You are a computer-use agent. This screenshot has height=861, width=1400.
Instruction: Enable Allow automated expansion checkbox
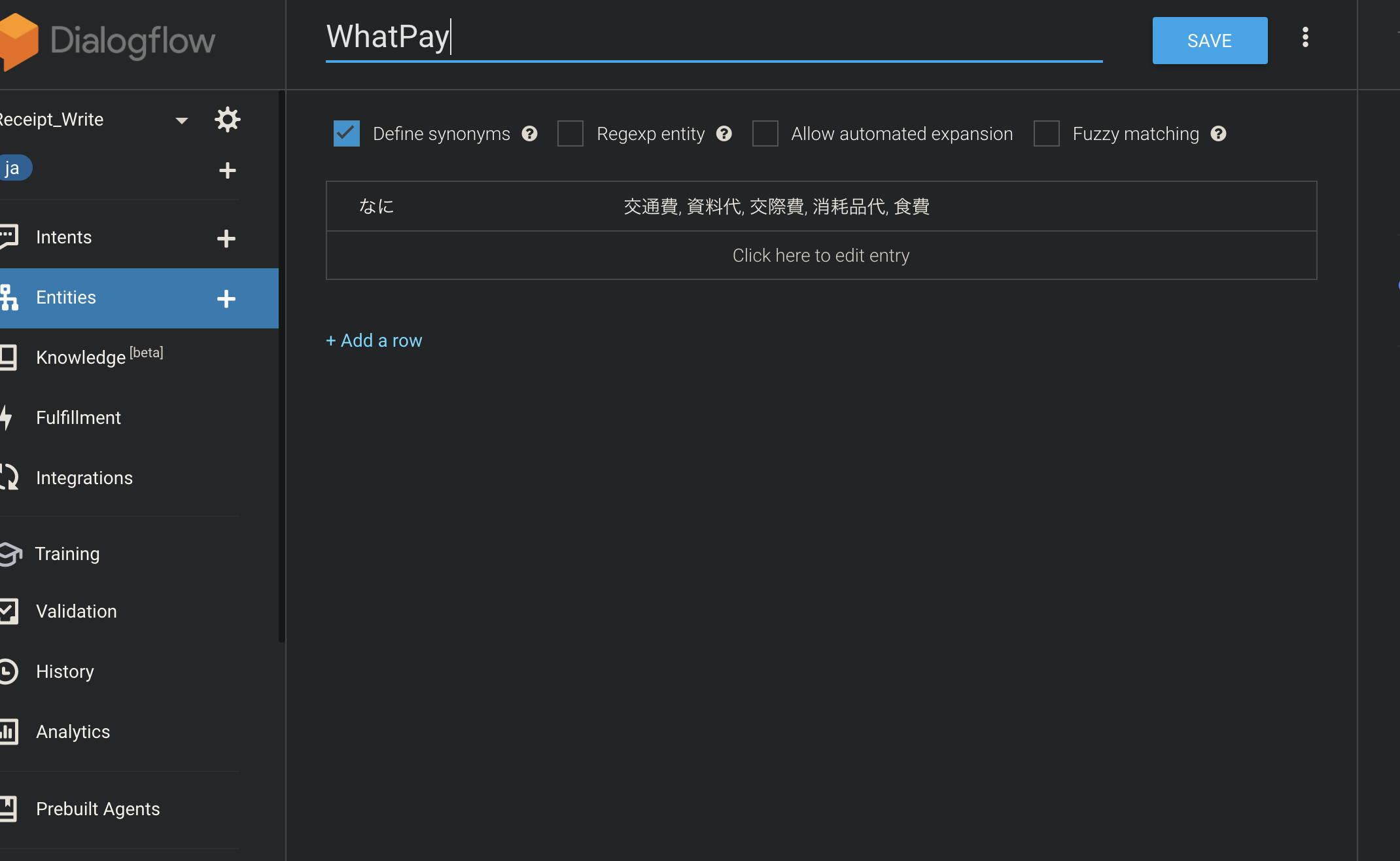pyautogui.click(x=765, y=133)
